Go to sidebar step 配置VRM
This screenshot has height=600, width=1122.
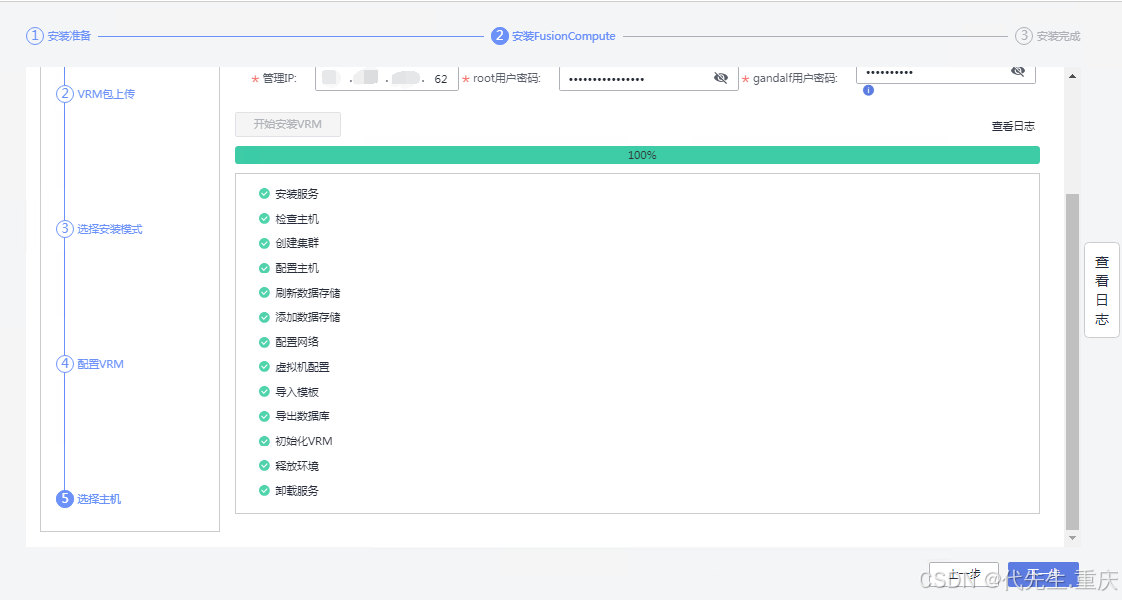[90, 364]
